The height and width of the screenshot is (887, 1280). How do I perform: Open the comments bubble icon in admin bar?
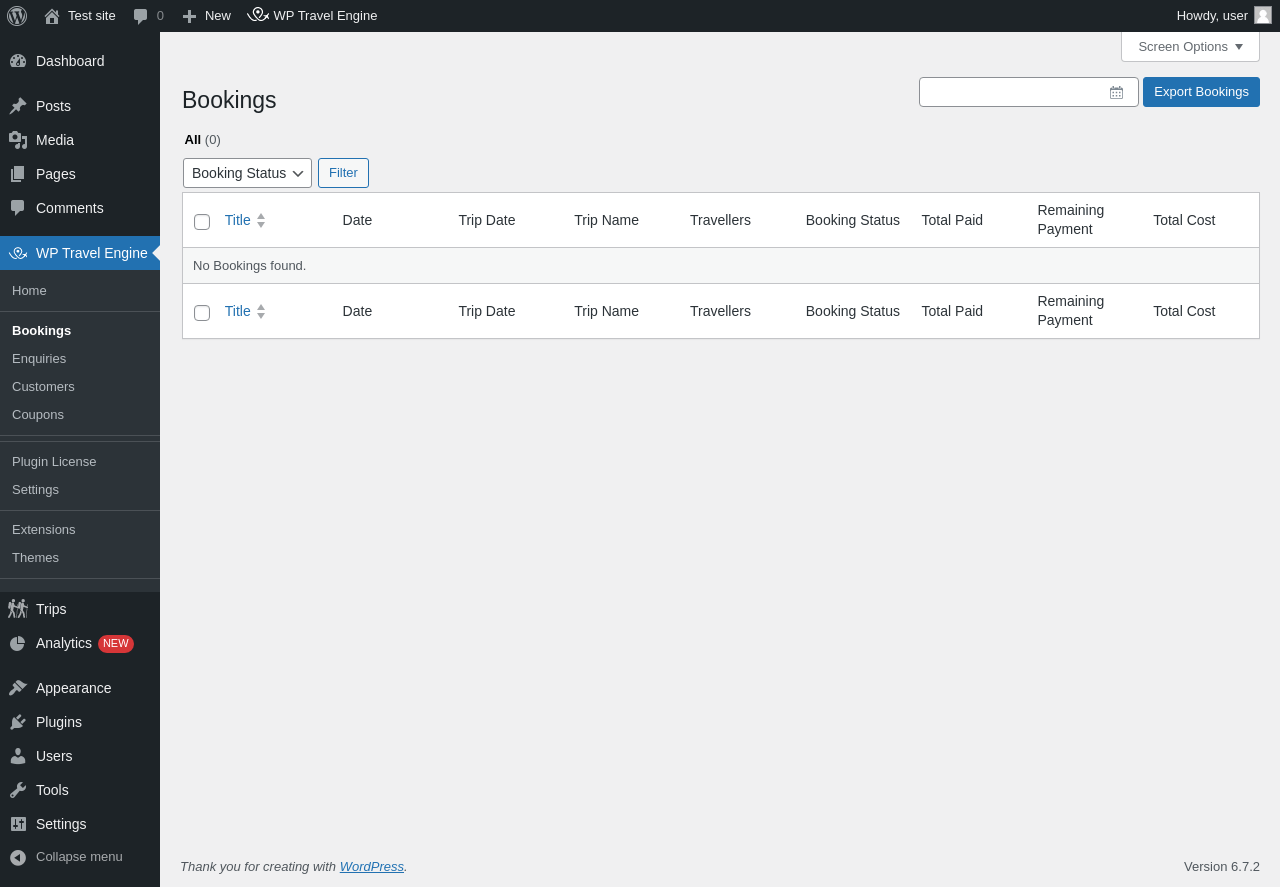pyautogui.click(x=141, y=16)
